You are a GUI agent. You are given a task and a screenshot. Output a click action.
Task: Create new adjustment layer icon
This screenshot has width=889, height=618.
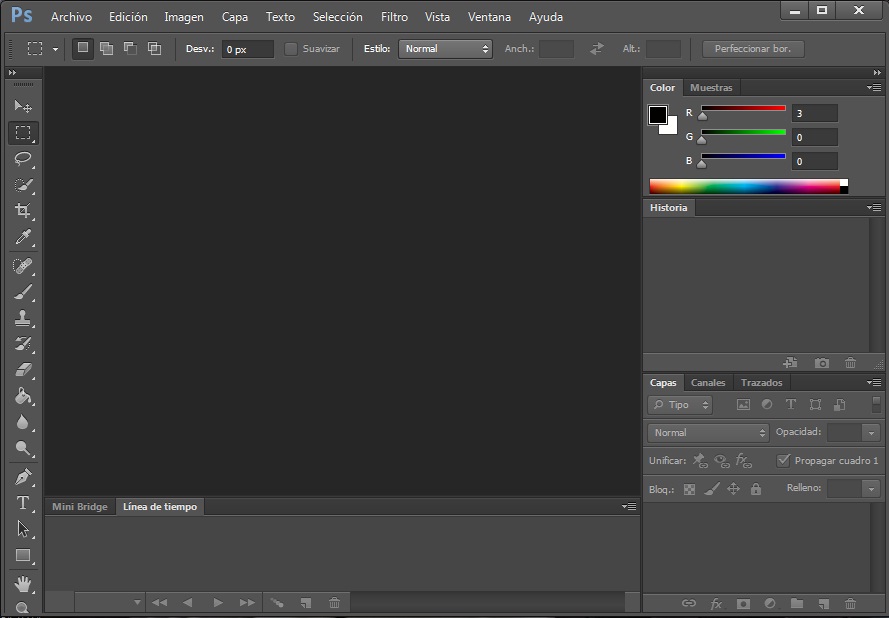(770, 603)
